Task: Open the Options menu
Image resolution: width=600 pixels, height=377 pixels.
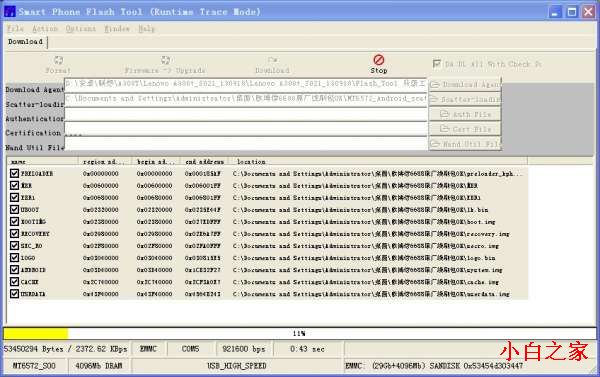Action: 81,28
